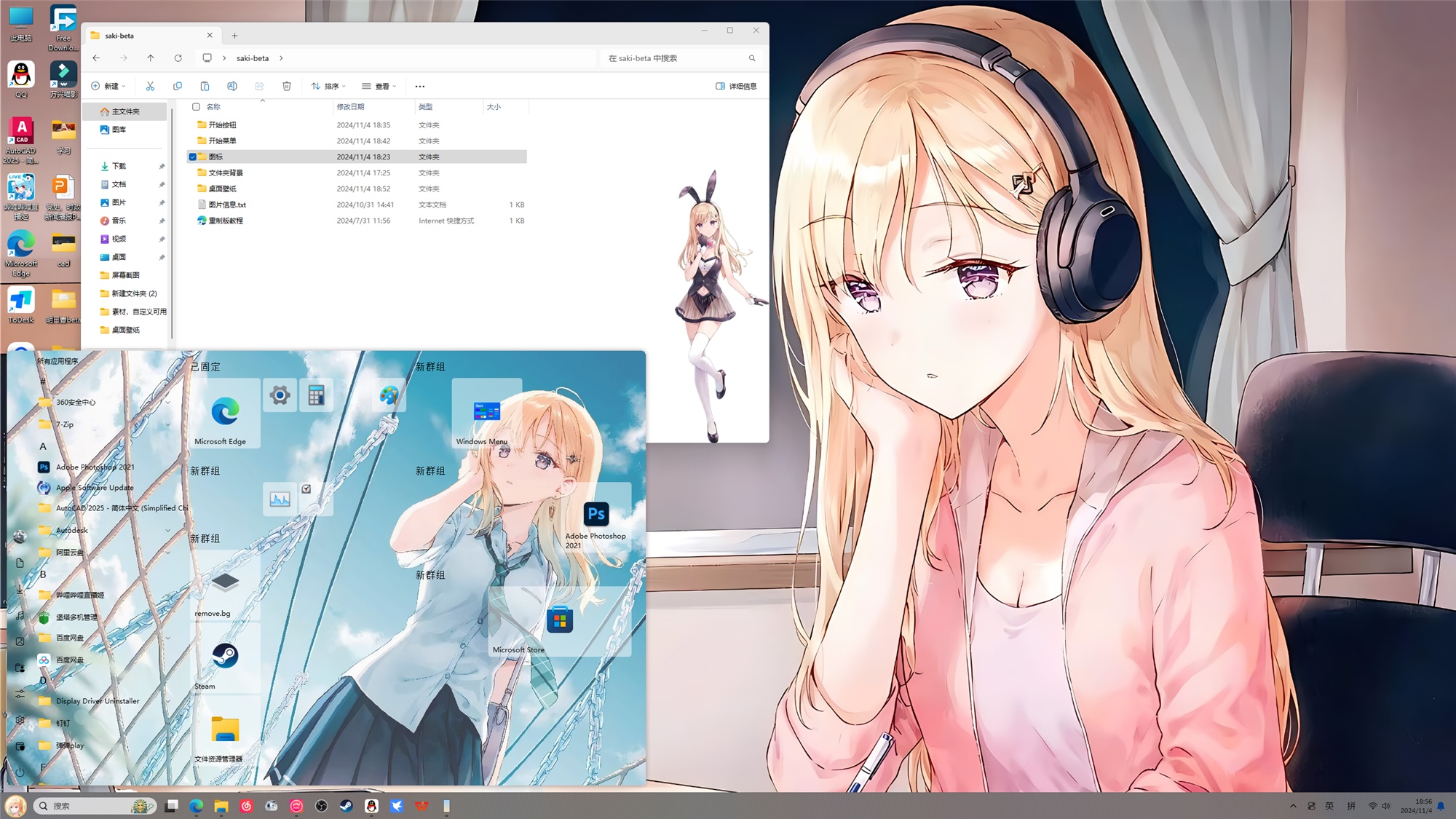Go up one folder level arrow
1456x819 pixels.
pos(151,58)
